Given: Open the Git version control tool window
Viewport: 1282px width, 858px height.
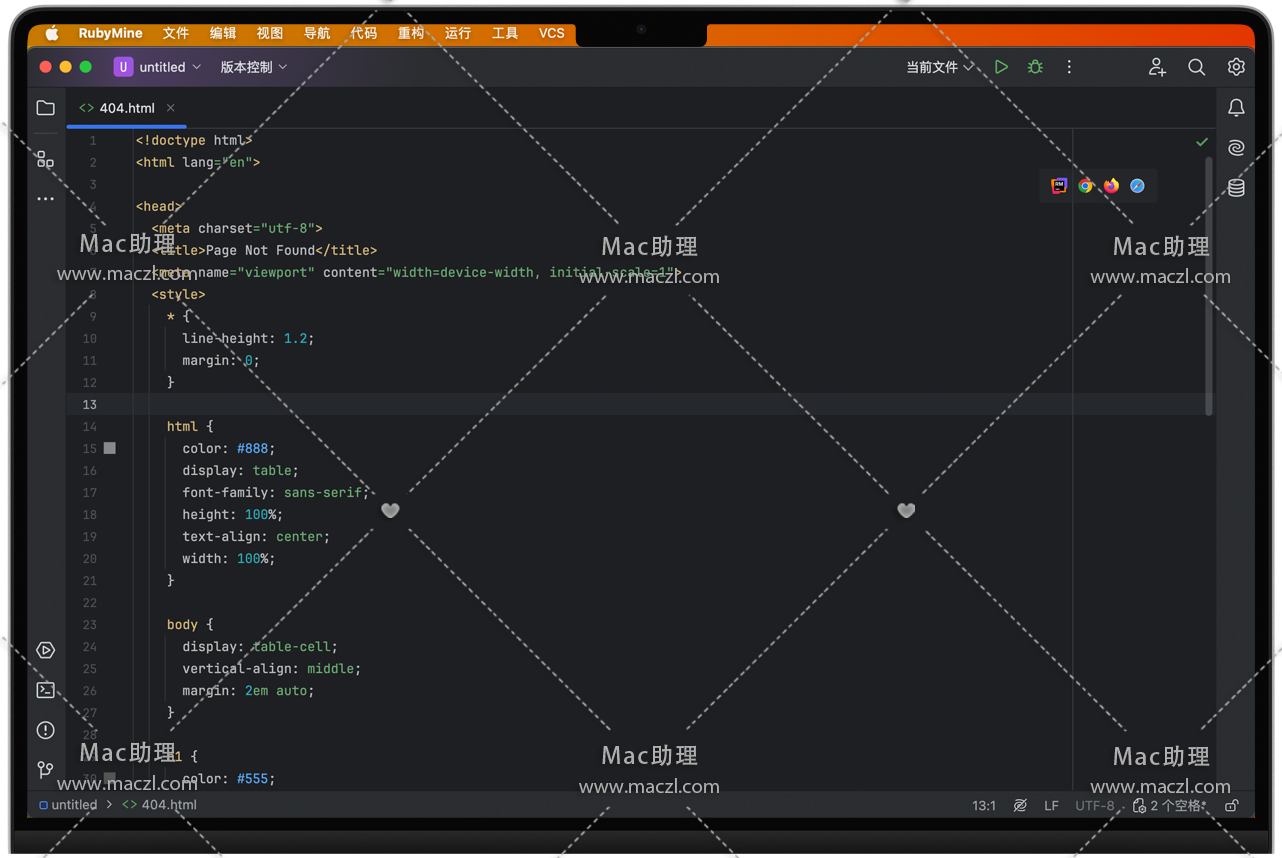Looking at the screenshot, I should tap(46, 770).
